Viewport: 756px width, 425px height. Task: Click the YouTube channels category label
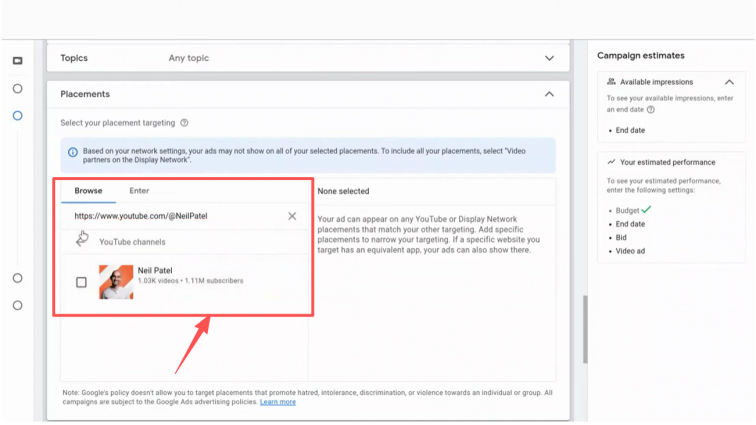(x=132, y=242)
